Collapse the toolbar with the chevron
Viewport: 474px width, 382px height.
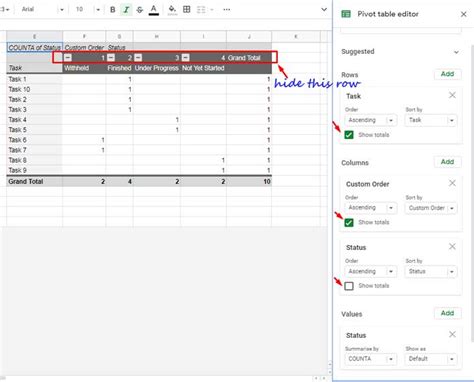[x=324, y=10]
